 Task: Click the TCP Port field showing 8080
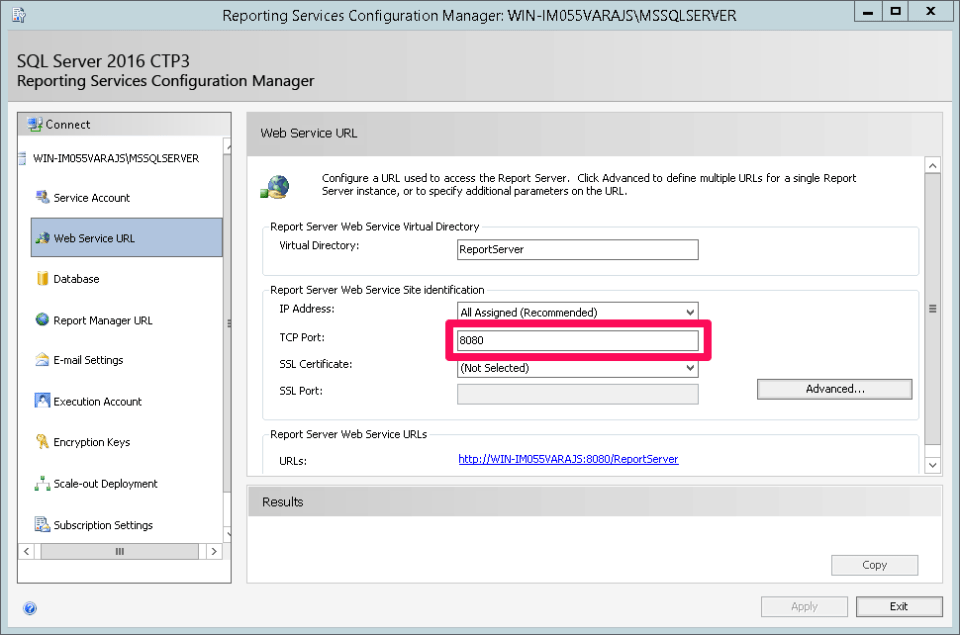(x=577, y=340)
